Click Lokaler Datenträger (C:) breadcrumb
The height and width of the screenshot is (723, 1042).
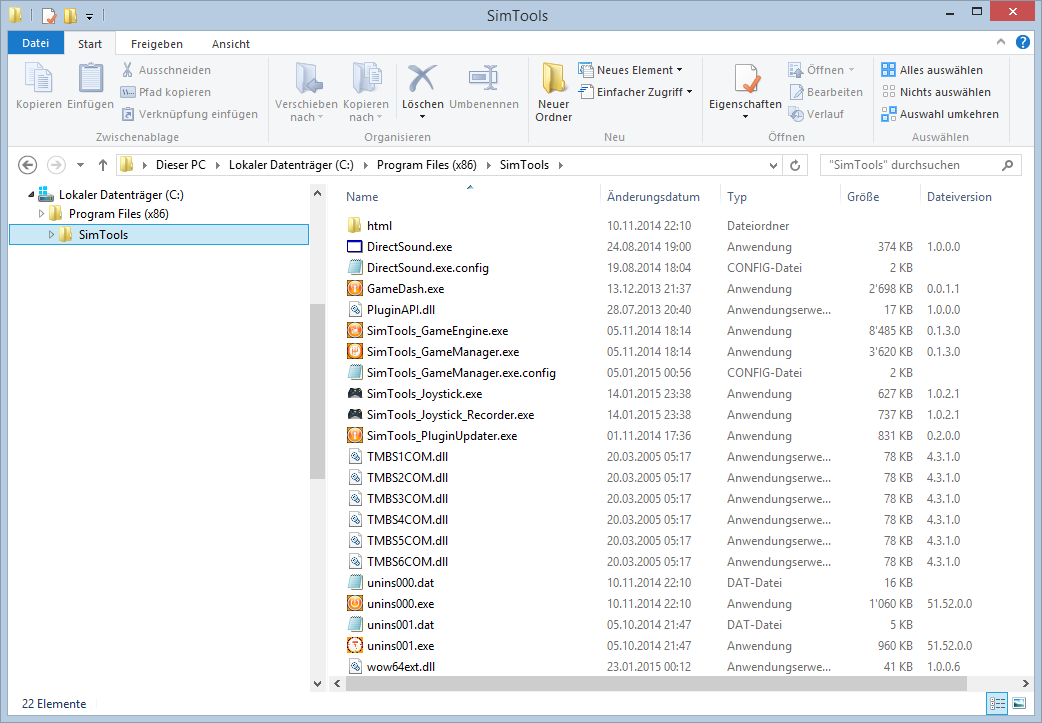pos(291,165)
